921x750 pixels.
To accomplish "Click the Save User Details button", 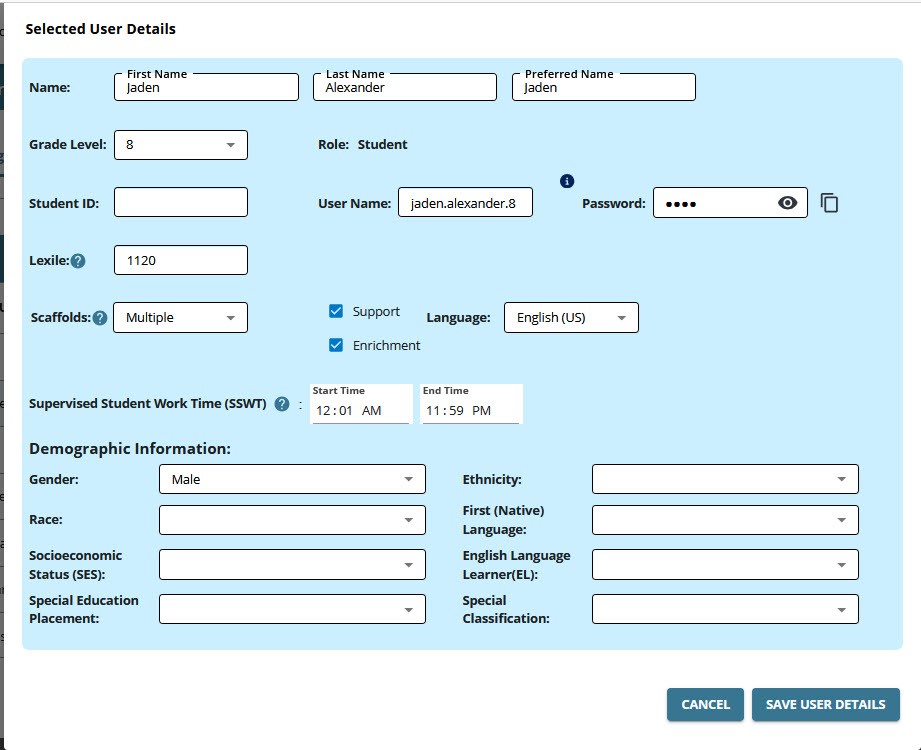I will point(825,704).
